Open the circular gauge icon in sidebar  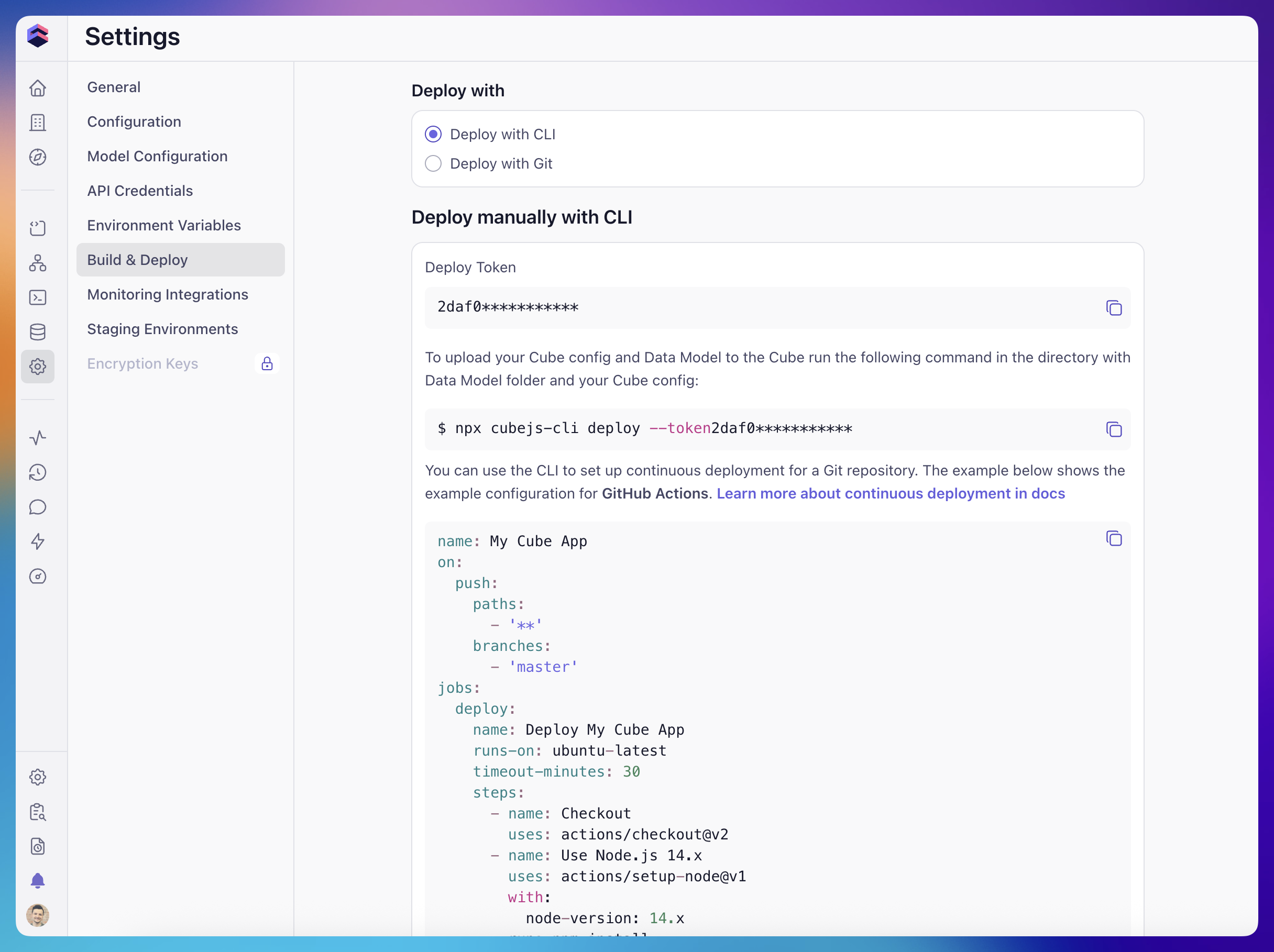[x=38, y=576]
